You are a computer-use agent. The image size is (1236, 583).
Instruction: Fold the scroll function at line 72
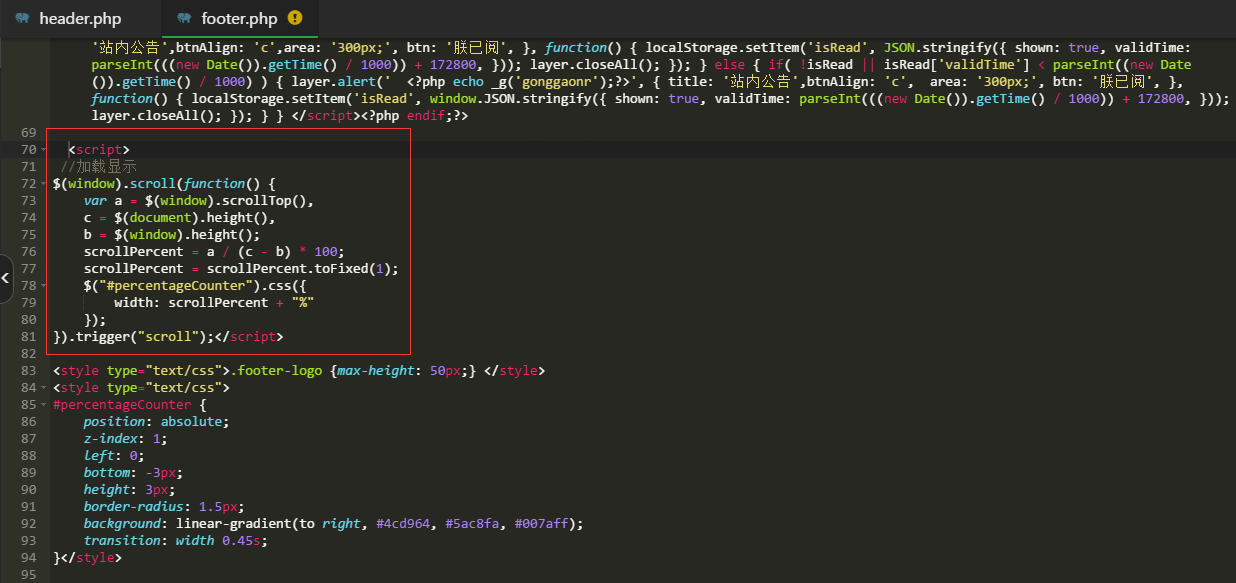(x=44, y=184)
